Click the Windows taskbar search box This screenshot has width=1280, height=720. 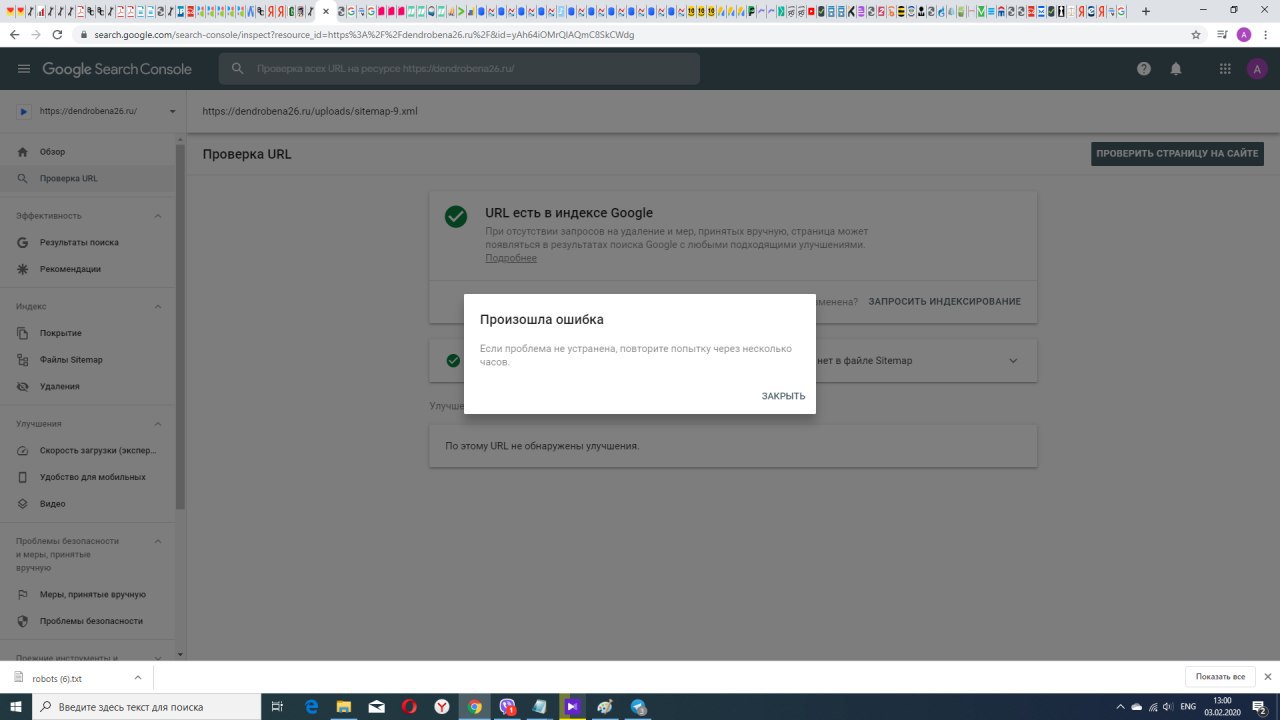coord(147,707)
